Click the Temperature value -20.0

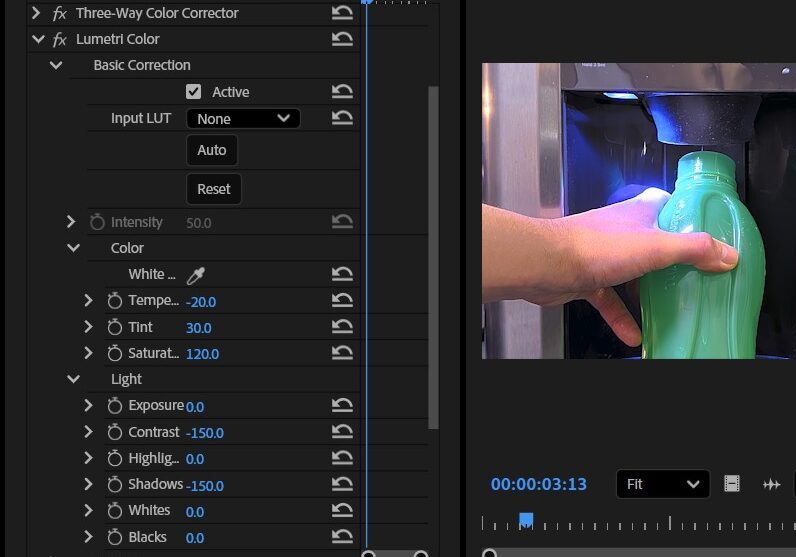pos(201,302)
